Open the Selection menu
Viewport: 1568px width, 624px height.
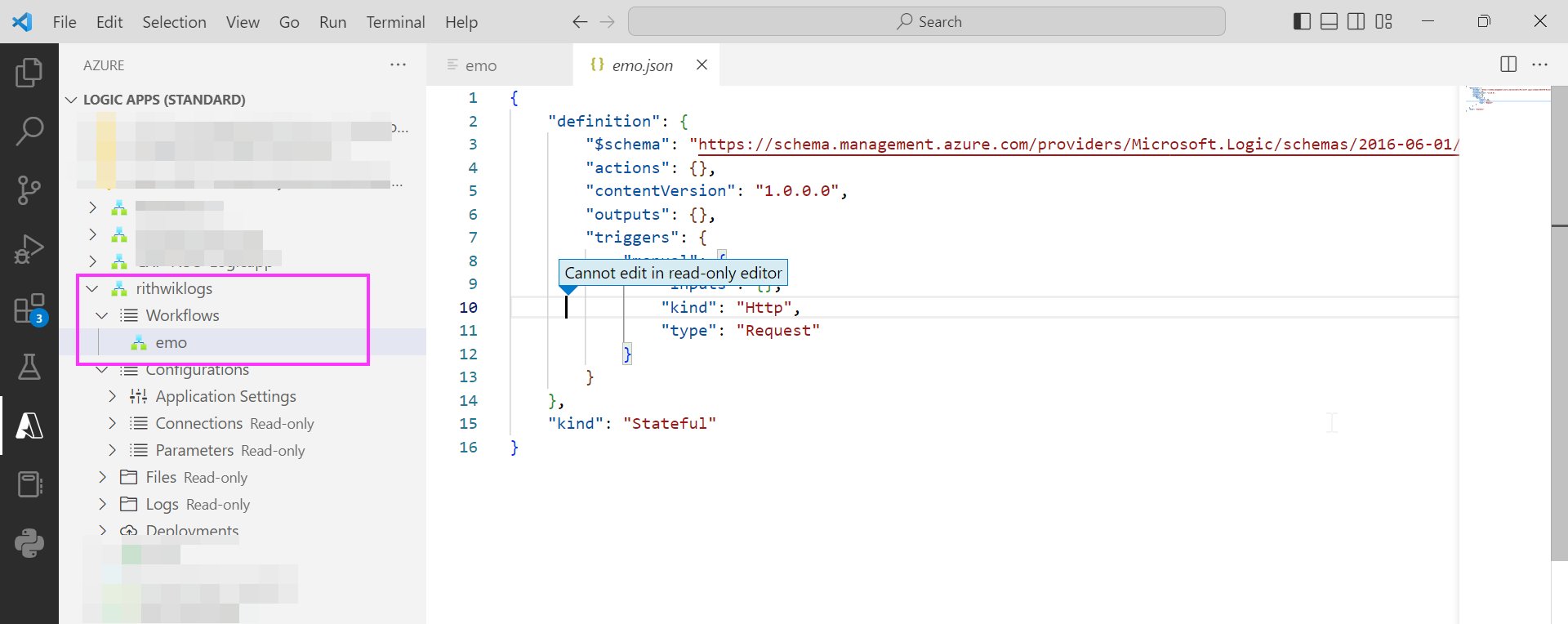coord(174,22)
